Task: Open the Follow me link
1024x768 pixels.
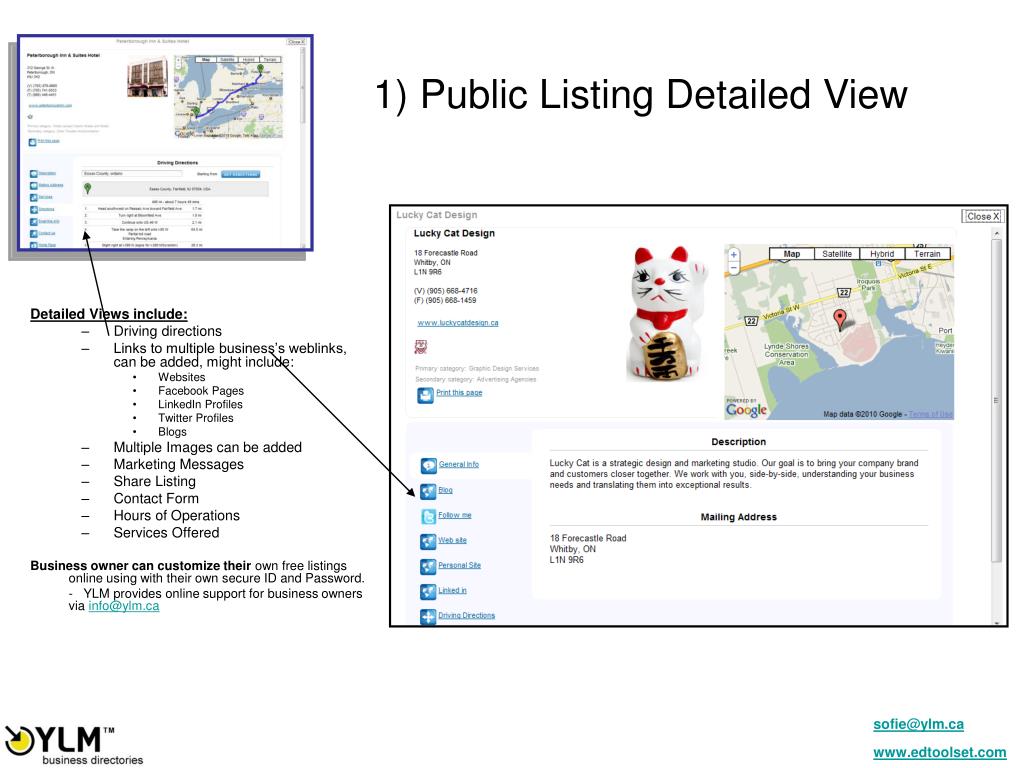Action: click(455, 515)
